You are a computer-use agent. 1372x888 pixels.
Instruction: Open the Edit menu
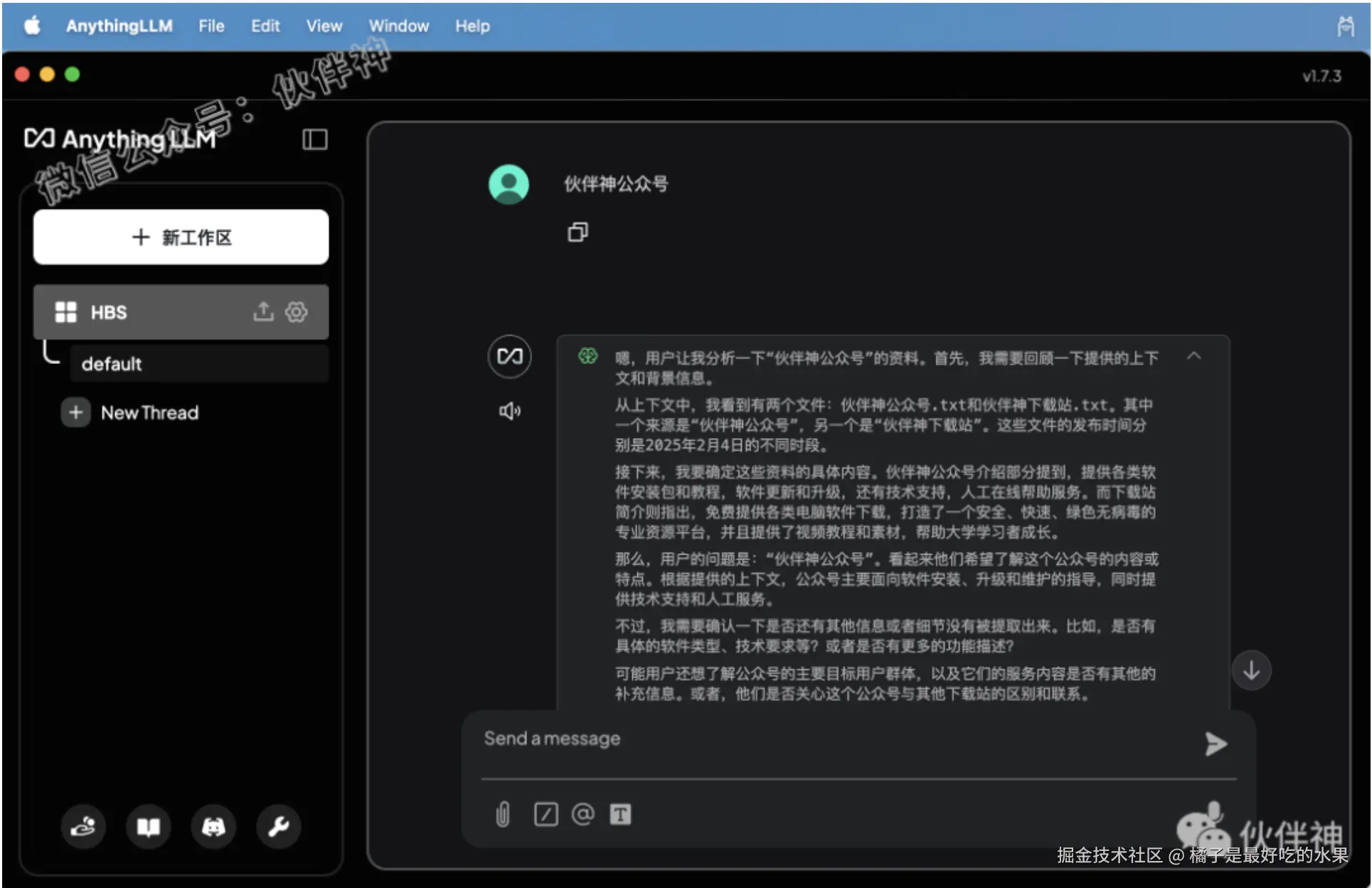pos(265,26)
